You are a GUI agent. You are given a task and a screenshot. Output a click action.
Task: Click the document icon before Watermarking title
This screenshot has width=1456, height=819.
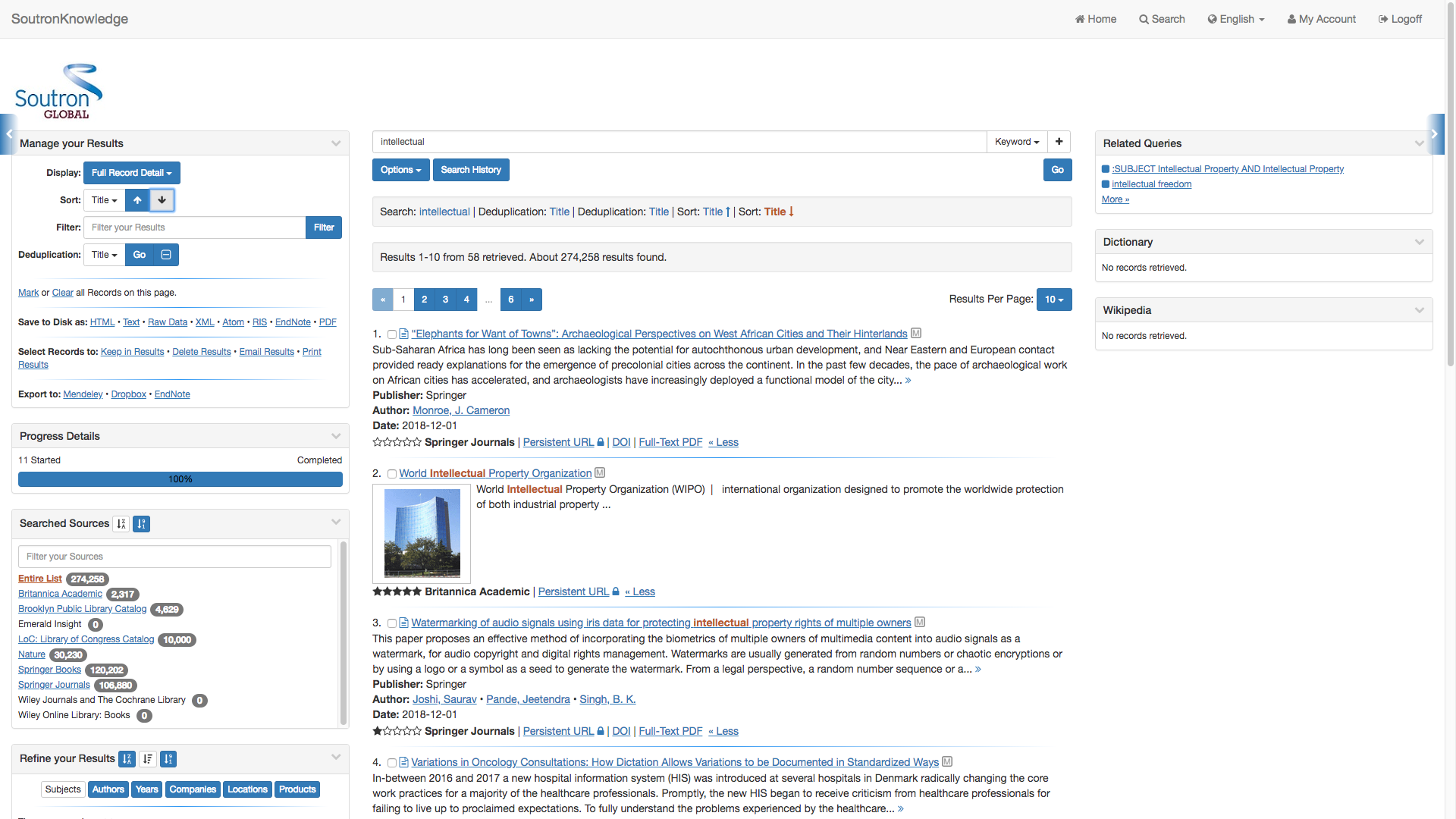(403, 623)
